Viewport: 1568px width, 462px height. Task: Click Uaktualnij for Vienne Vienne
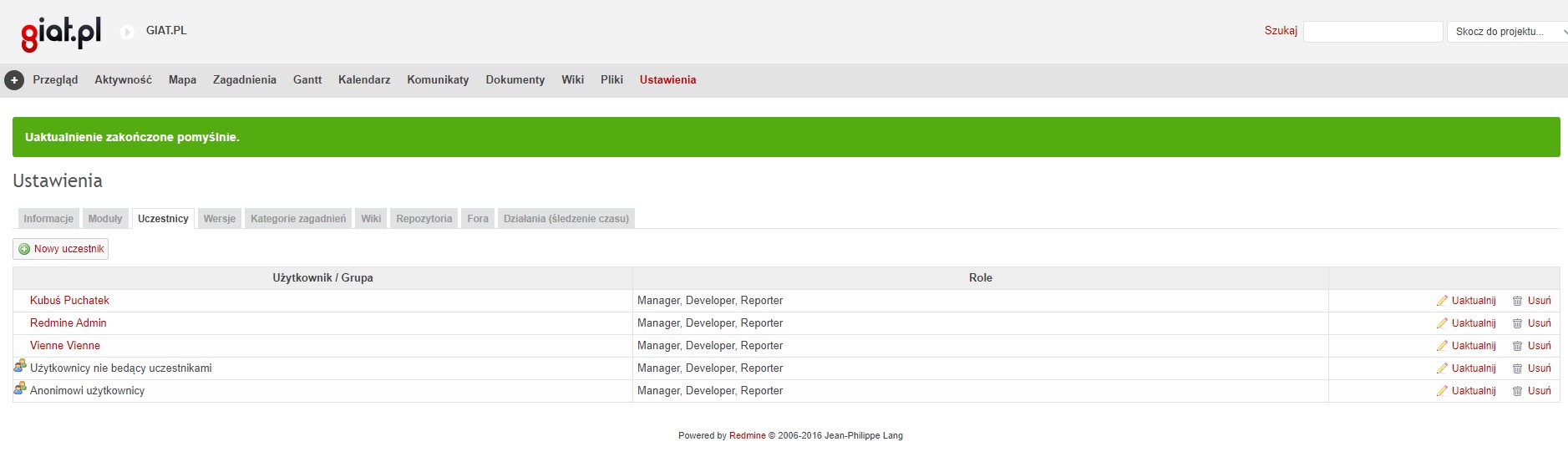click(1474, 346)
